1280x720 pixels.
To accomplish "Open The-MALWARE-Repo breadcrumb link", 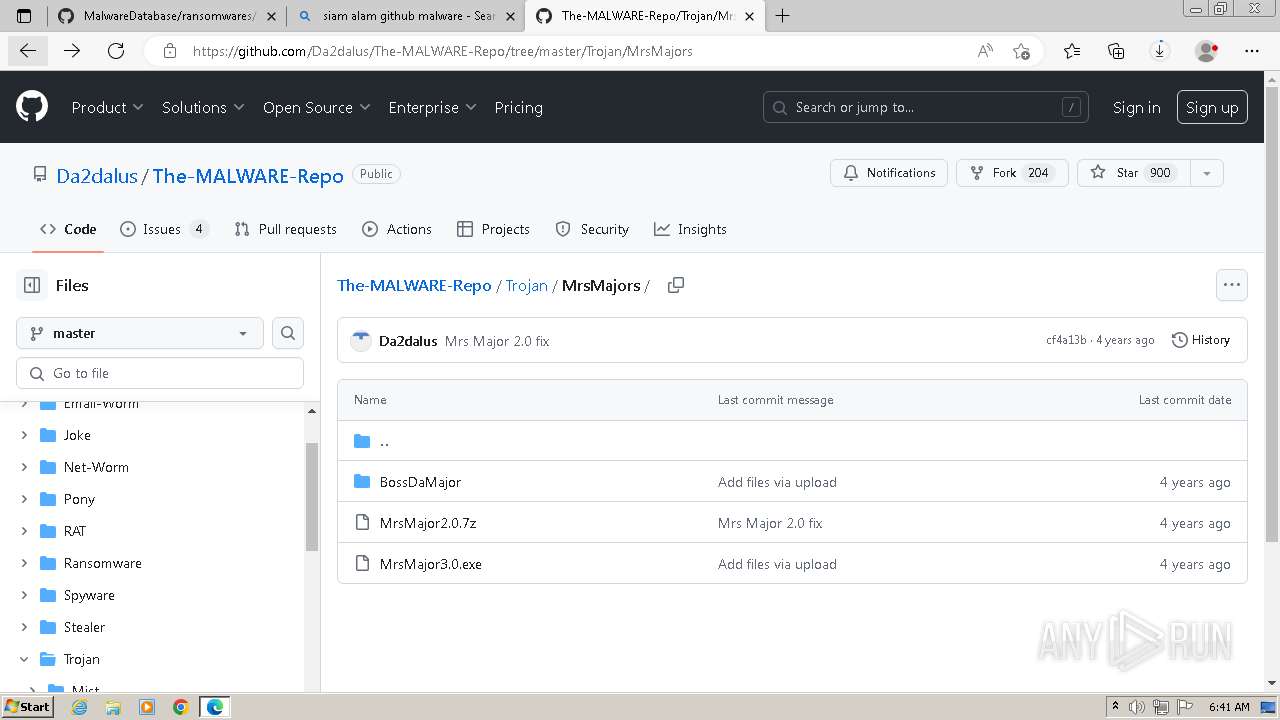I will pos(414,285).
